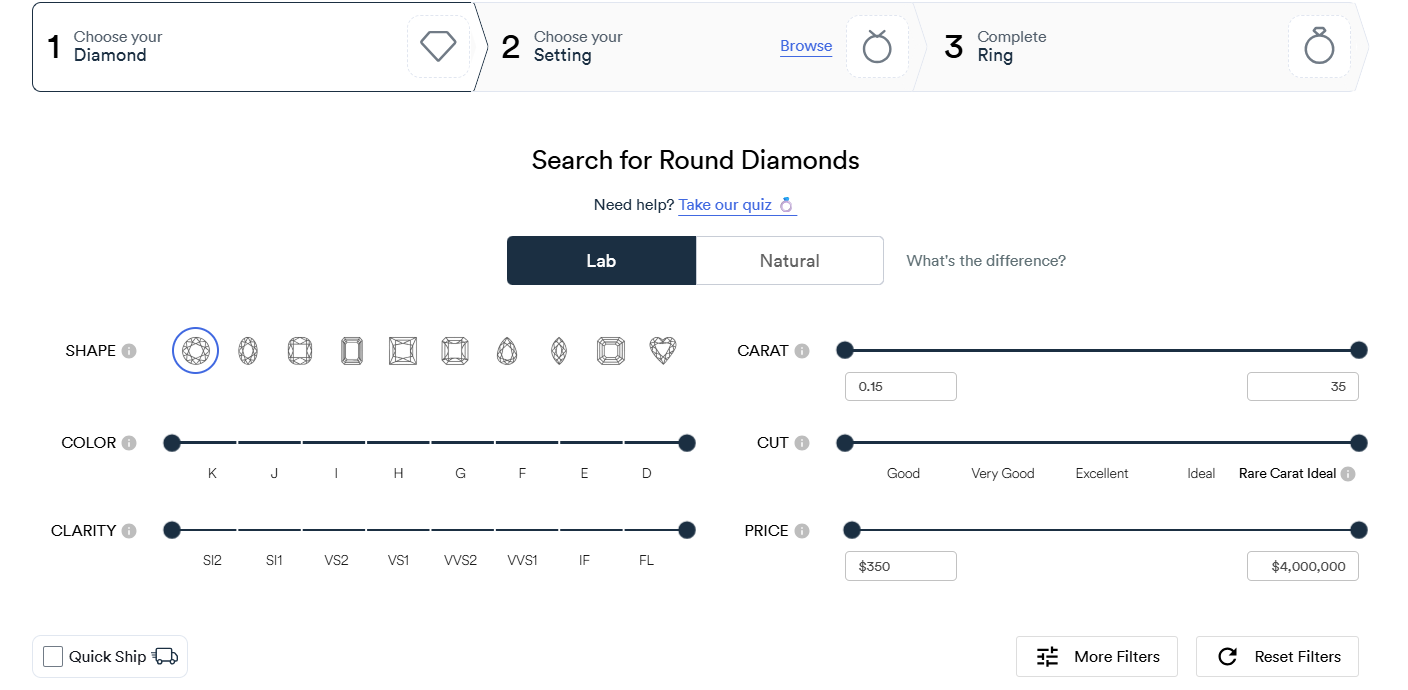The width and height of the screenshot is (1408, 690).
Task: Select the Marquise diamond shape
Action: [559, 350]
